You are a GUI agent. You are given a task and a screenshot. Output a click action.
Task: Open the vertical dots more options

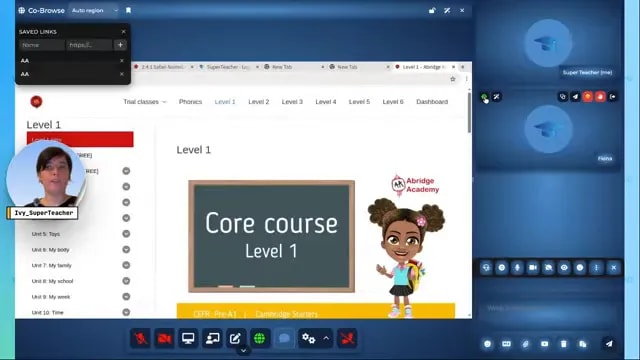click(x=596, y=268)
